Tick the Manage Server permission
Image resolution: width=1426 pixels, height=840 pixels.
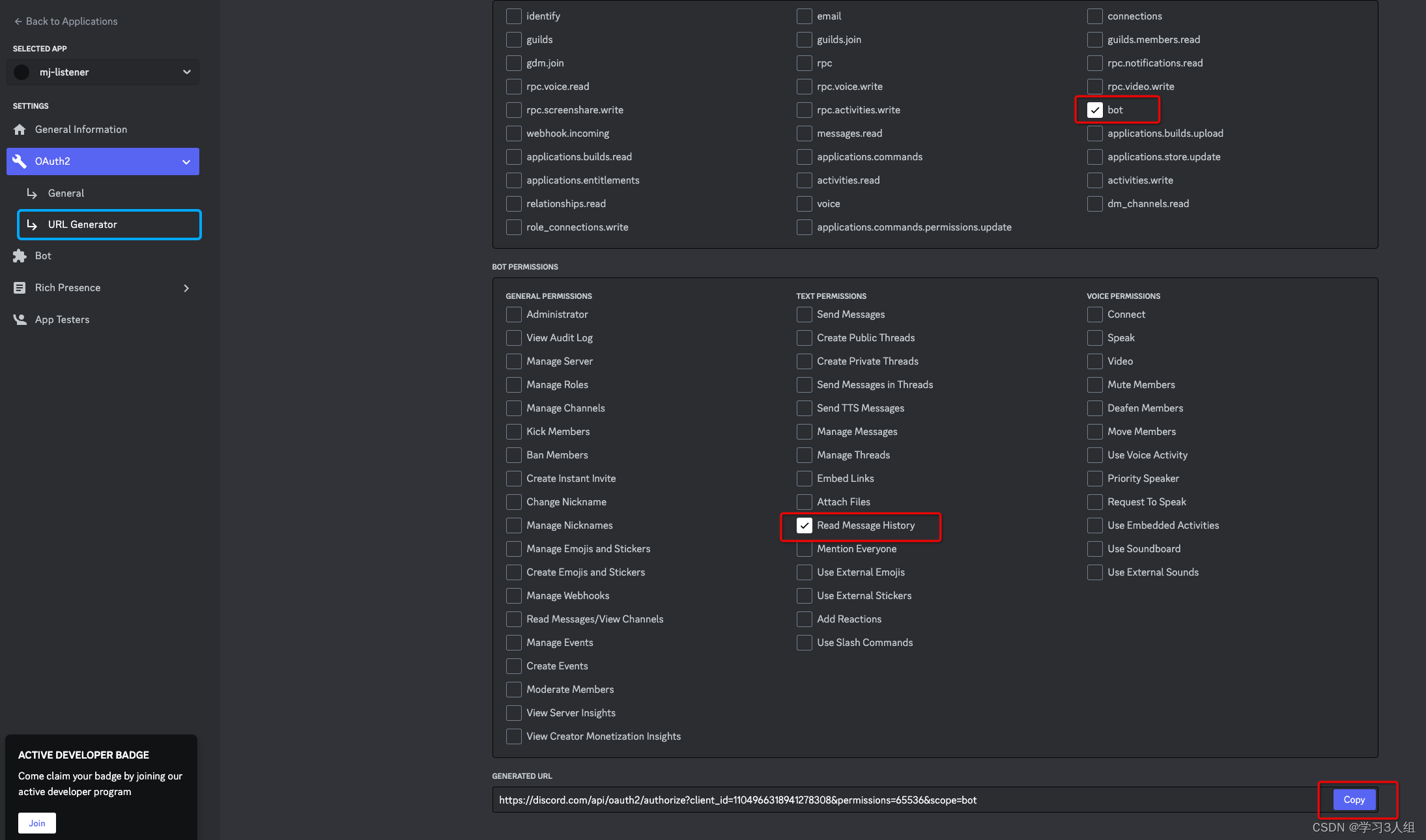pyautogui.click(x=513, y=361)
